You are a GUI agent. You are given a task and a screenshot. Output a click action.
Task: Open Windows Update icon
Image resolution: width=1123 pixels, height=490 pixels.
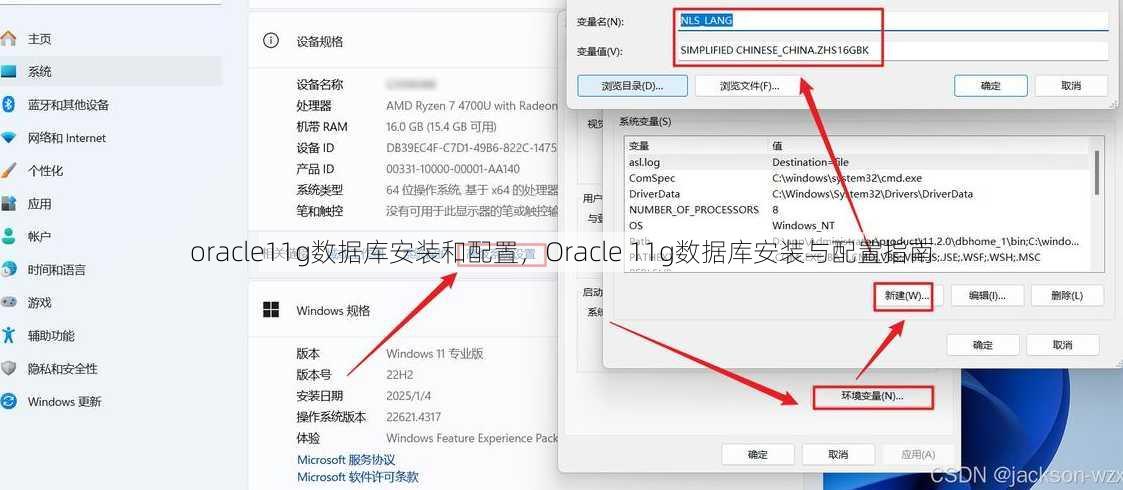tap(8, 401)
